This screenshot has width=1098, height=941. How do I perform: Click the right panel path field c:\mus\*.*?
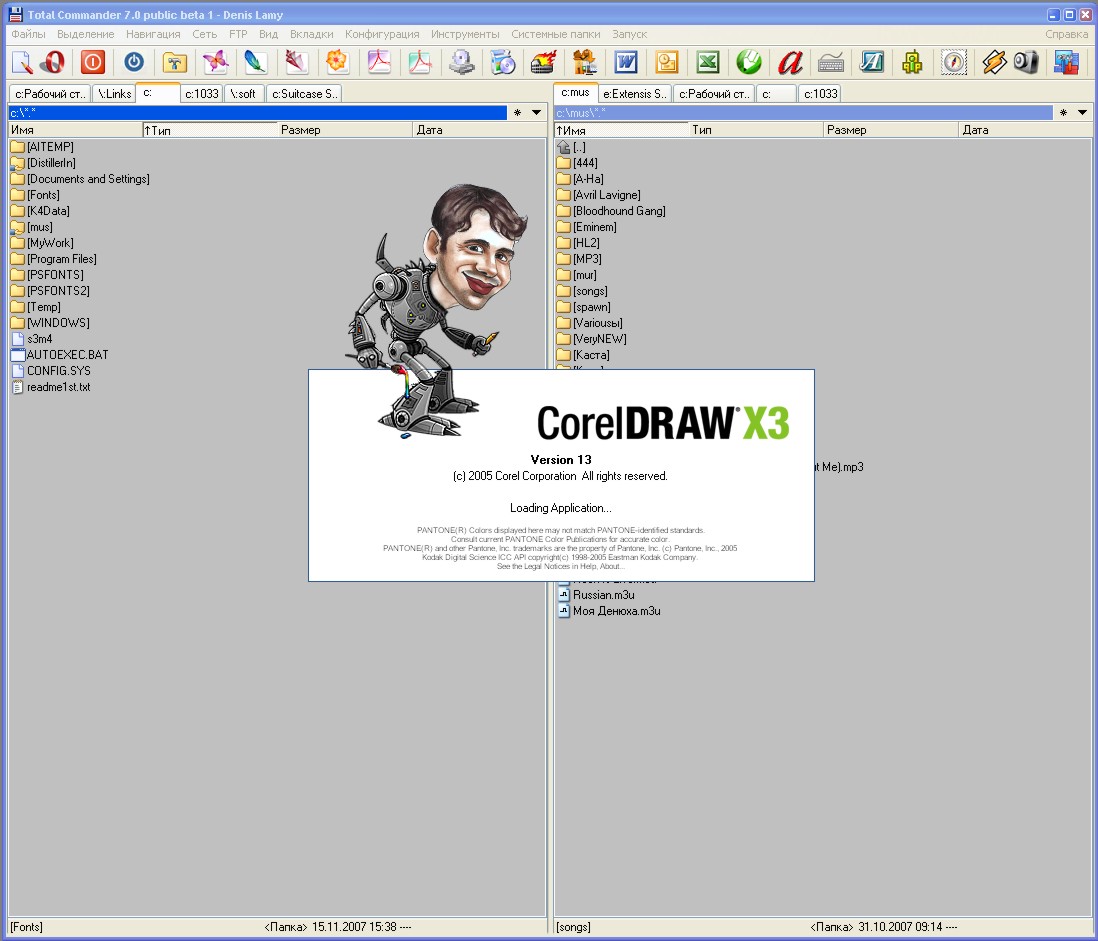[803, 113]
